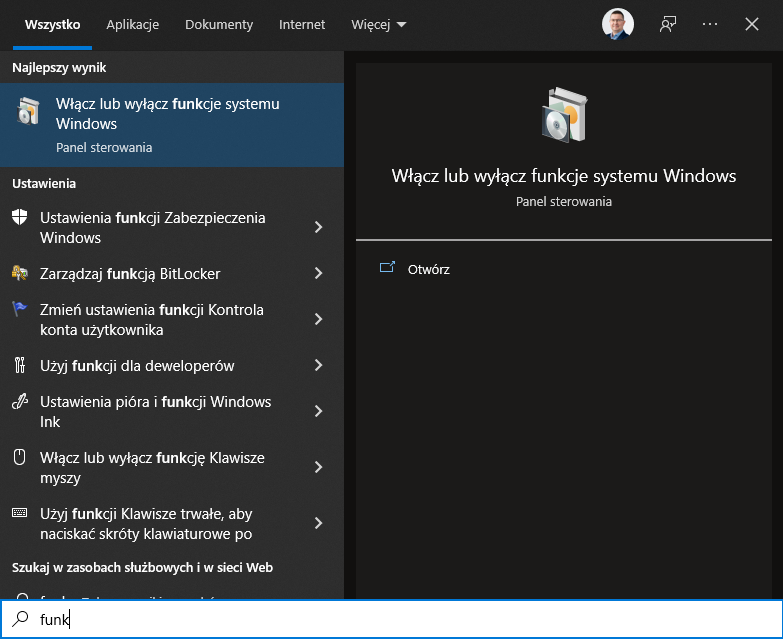Click the User Account Control flag icon
783x639 pixels.
click(19, 309)
